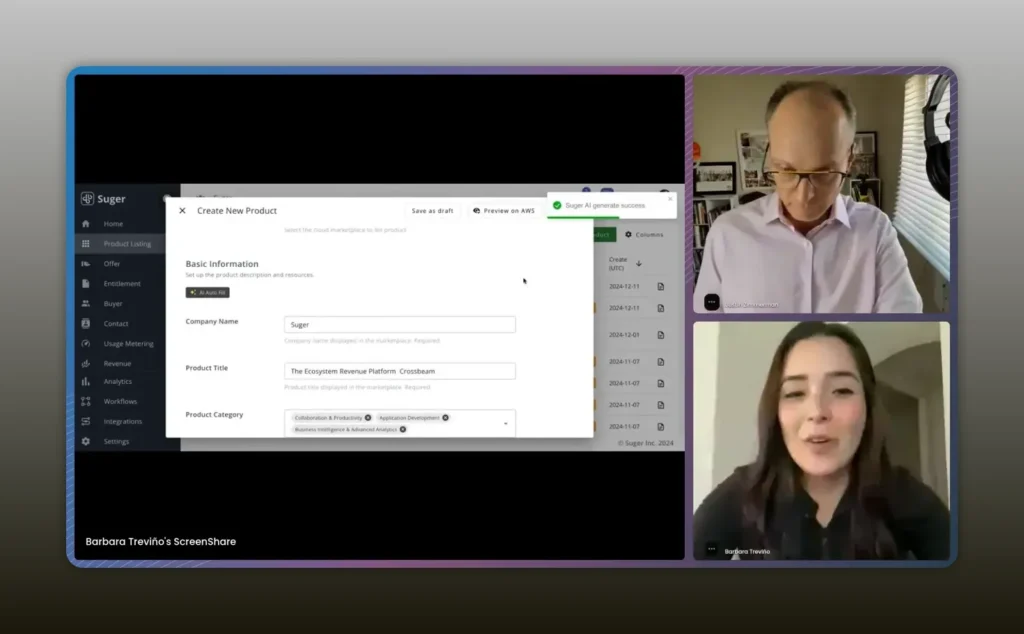The width and height of the screenshot is (1024, 634).
Task: Remove the Application Development category chip
Action: click(446, 418)
